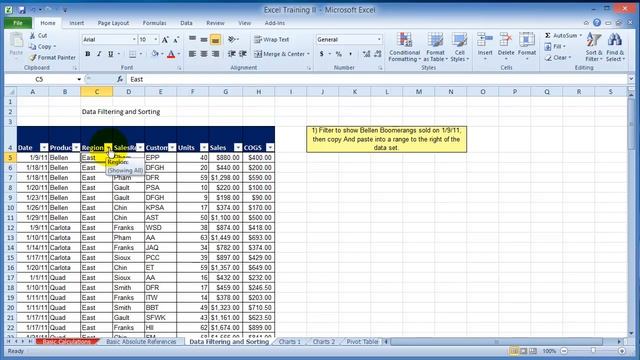Image resolution: width=640 pixels, height=360 pixels.
Task: Click the Cut scissors icon
Action: coord(33,36)
